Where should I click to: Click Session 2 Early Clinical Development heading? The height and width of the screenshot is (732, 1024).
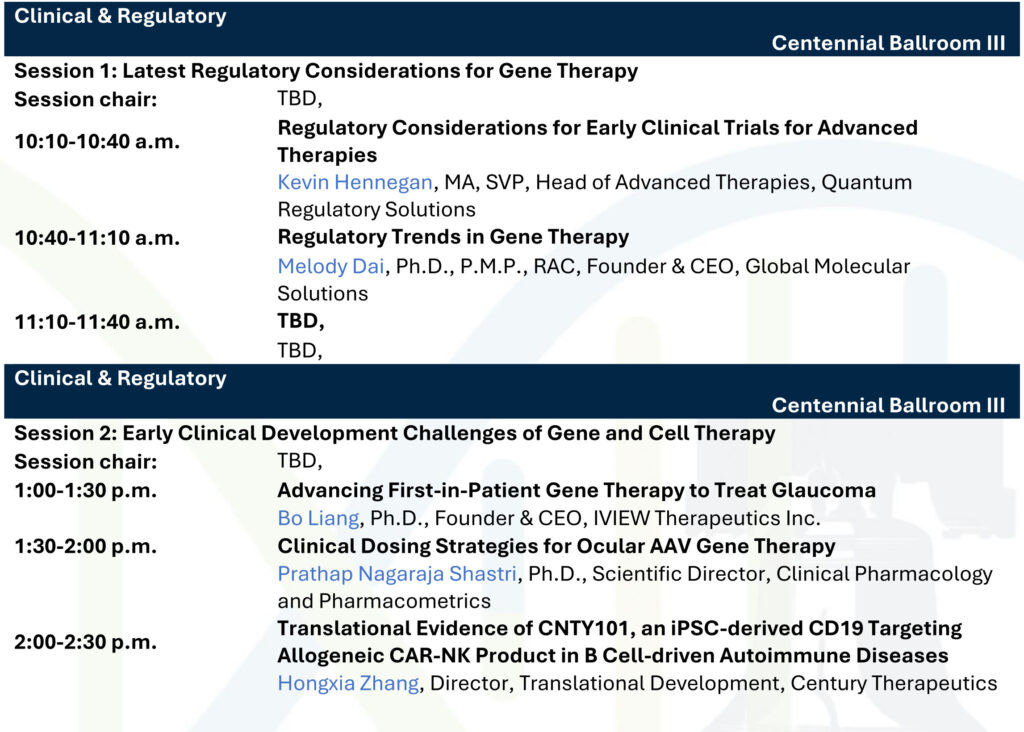pos(395,433)
